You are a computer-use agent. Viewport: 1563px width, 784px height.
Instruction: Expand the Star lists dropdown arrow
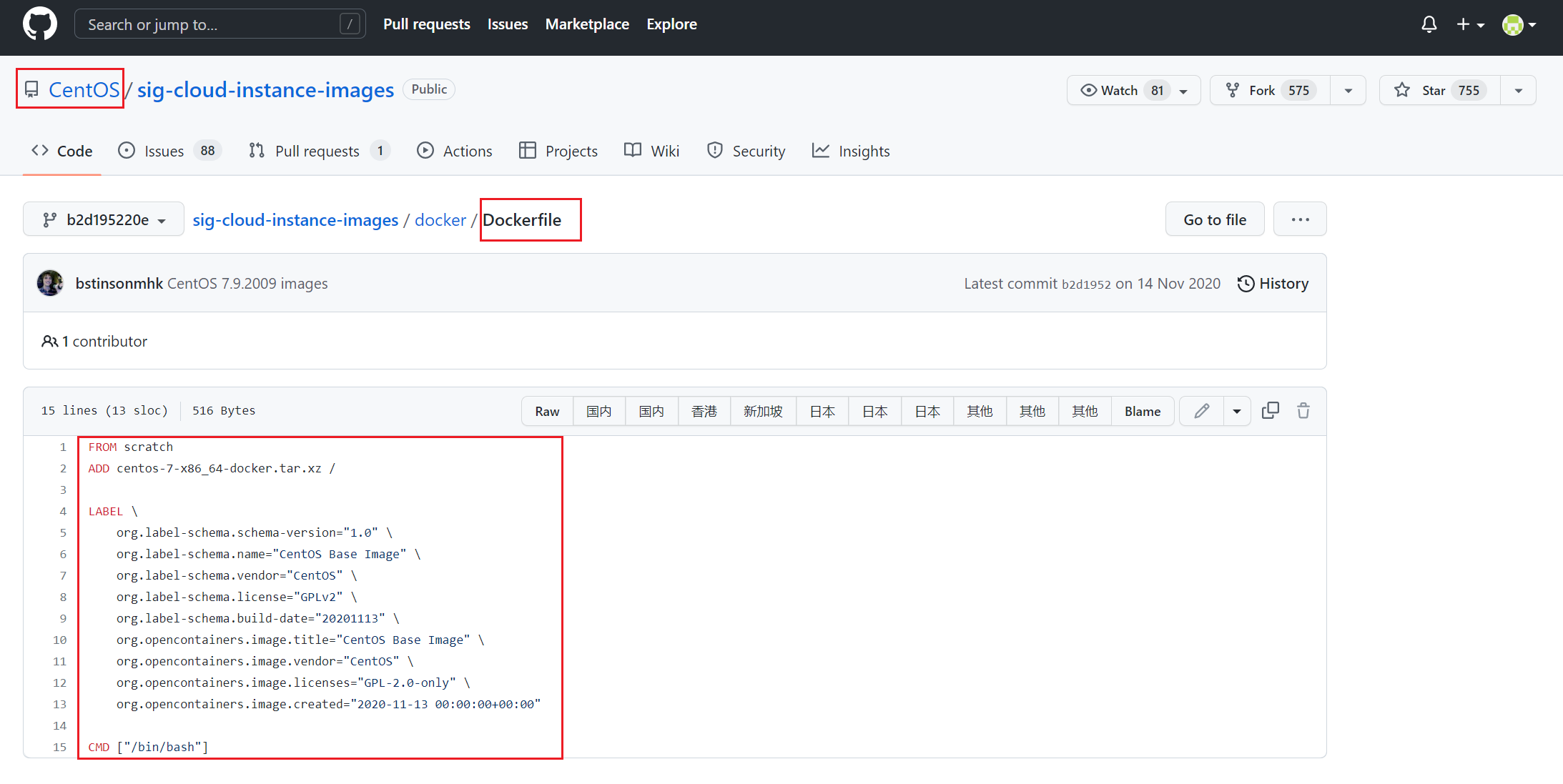coord(1518,91)
